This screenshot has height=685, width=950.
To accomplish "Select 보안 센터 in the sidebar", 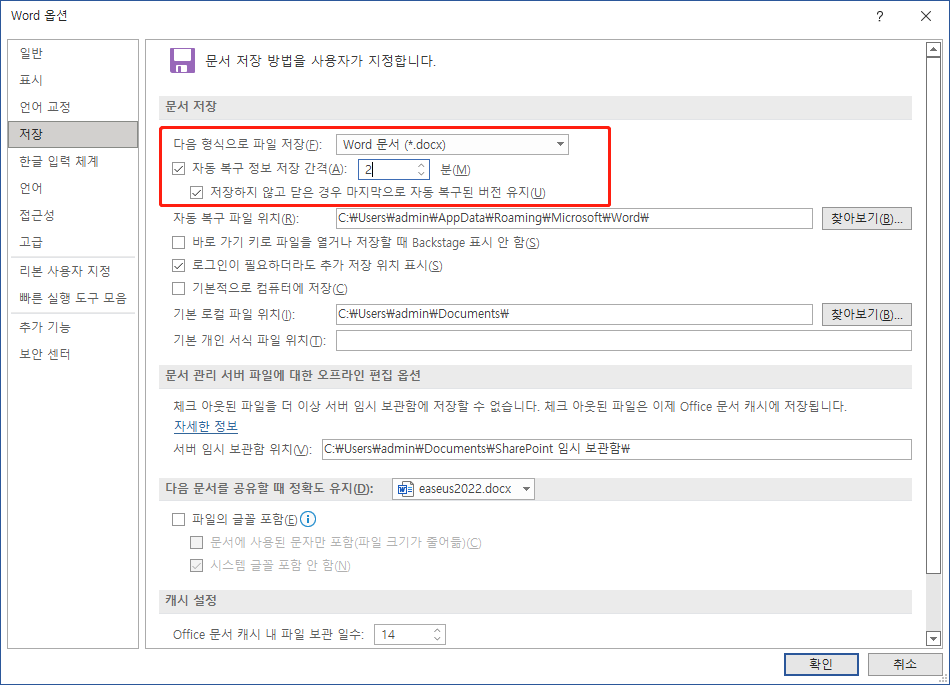I will coord(45,352).
